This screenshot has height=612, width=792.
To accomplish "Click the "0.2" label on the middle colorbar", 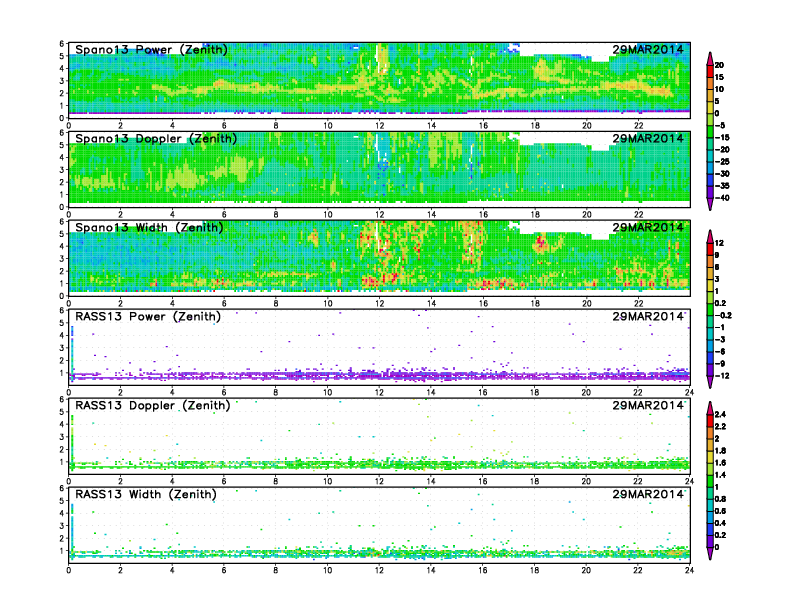I will click(x=720, y=303).
